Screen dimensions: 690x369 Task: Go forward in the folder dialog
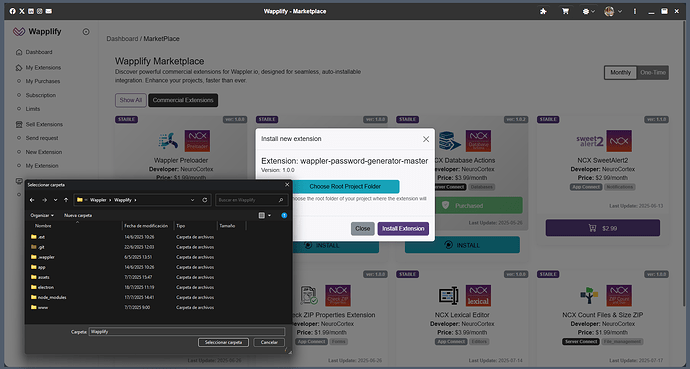[x=44, y=200]
